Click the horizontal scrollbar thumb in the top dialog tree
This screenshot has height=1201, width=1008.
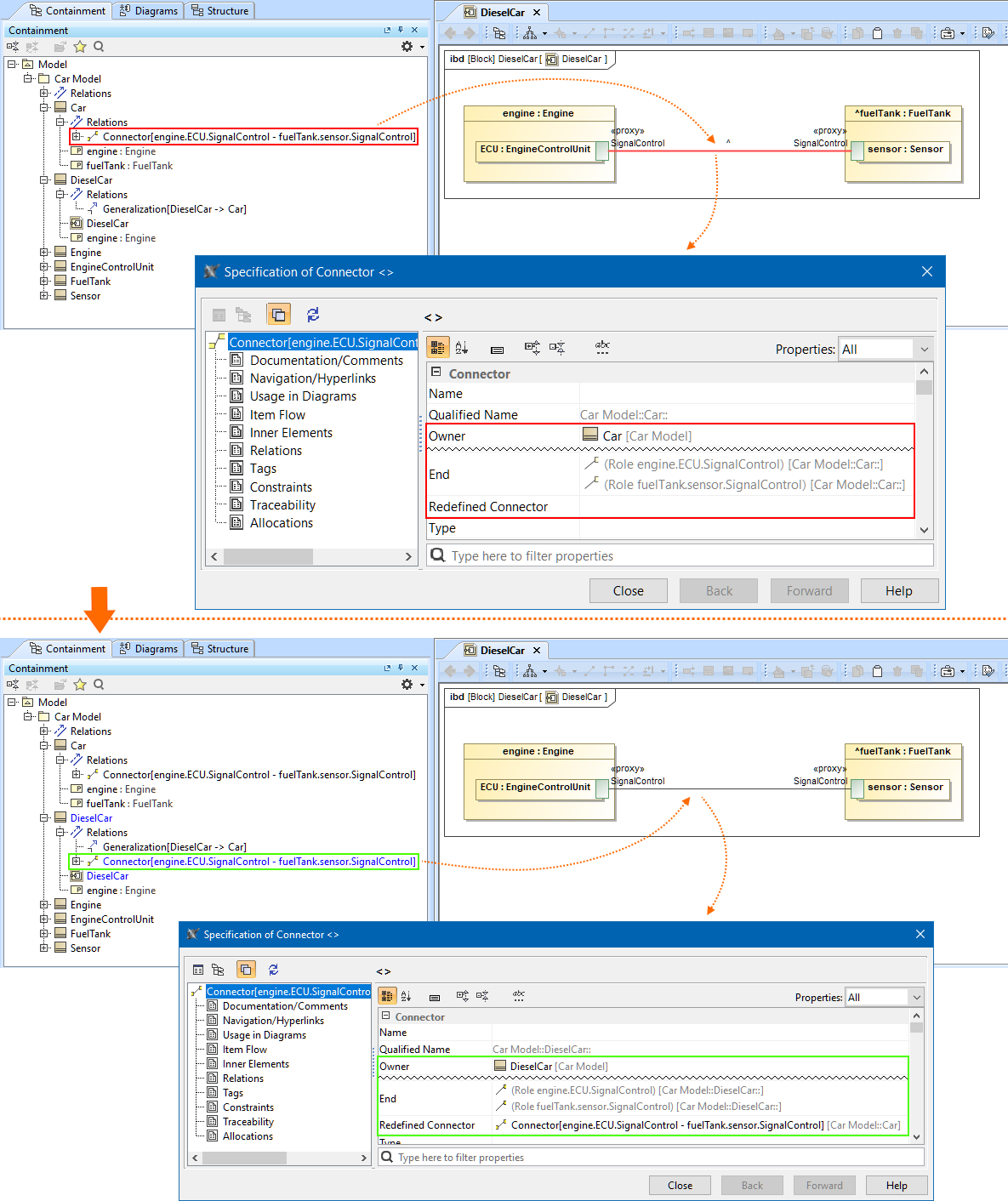268,556
